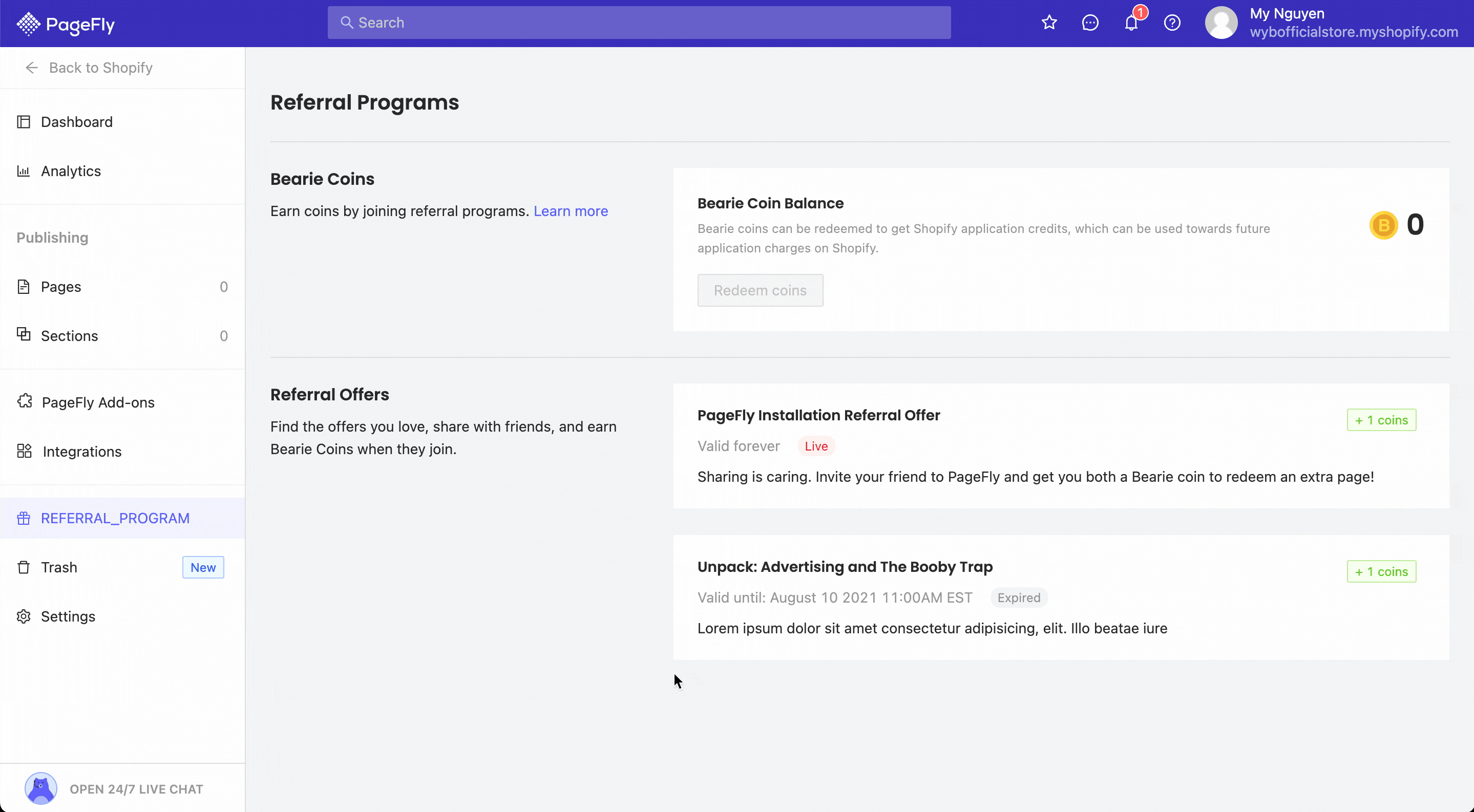Open the notifications bell
The width and height of the screenshot is (1474, 812).
point(1131,23)
